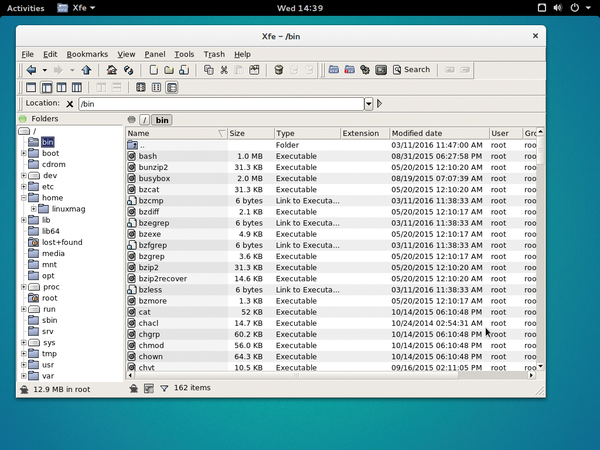The image size is (600, 450).
Task: Toggle thumbnails display in status bar
Action: [x=149, y=388]
